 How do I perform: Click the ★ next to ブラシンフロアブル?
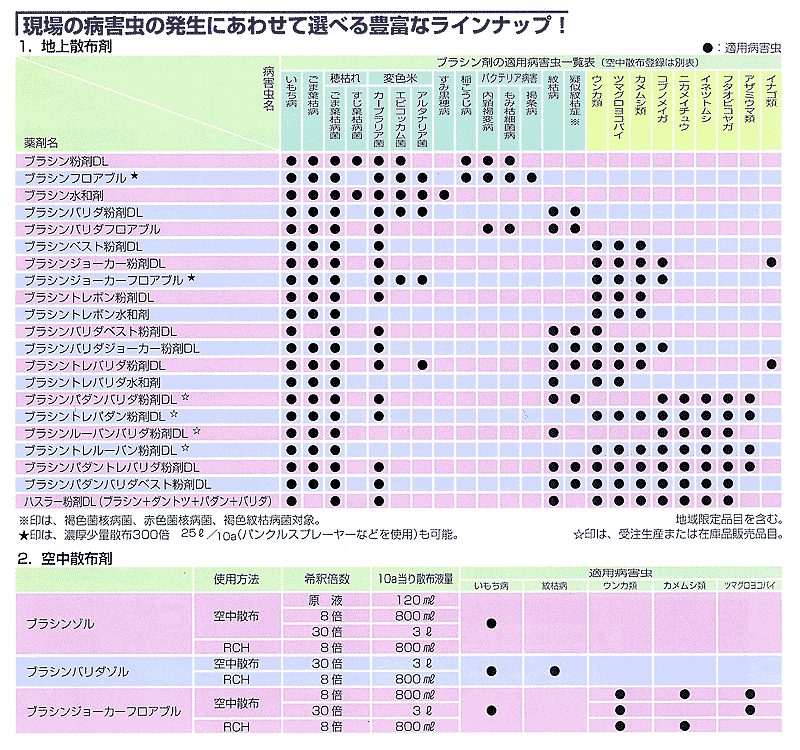[134, 177]
